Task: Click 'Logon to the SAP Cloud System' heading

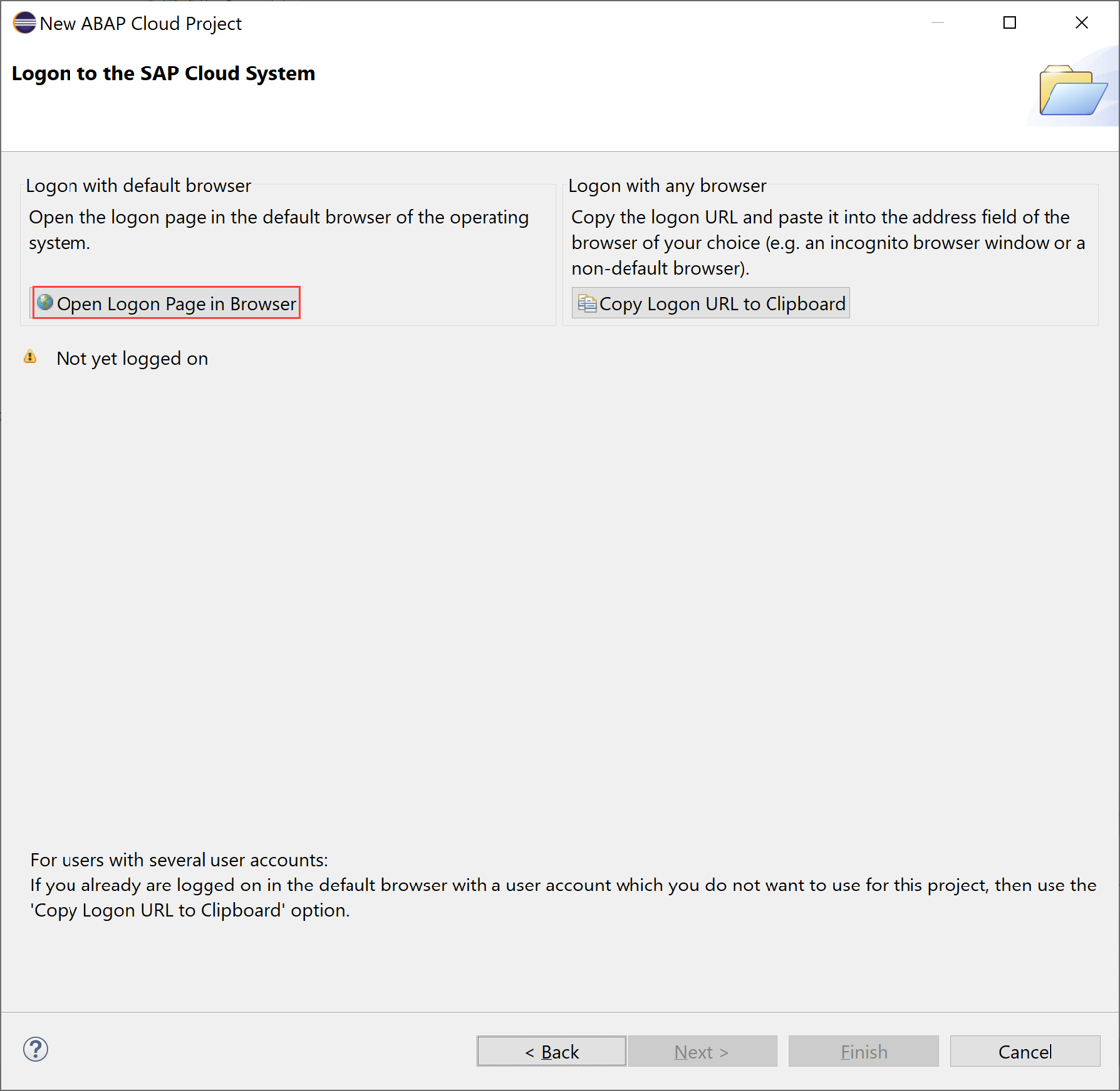Action: coord(163,73)
